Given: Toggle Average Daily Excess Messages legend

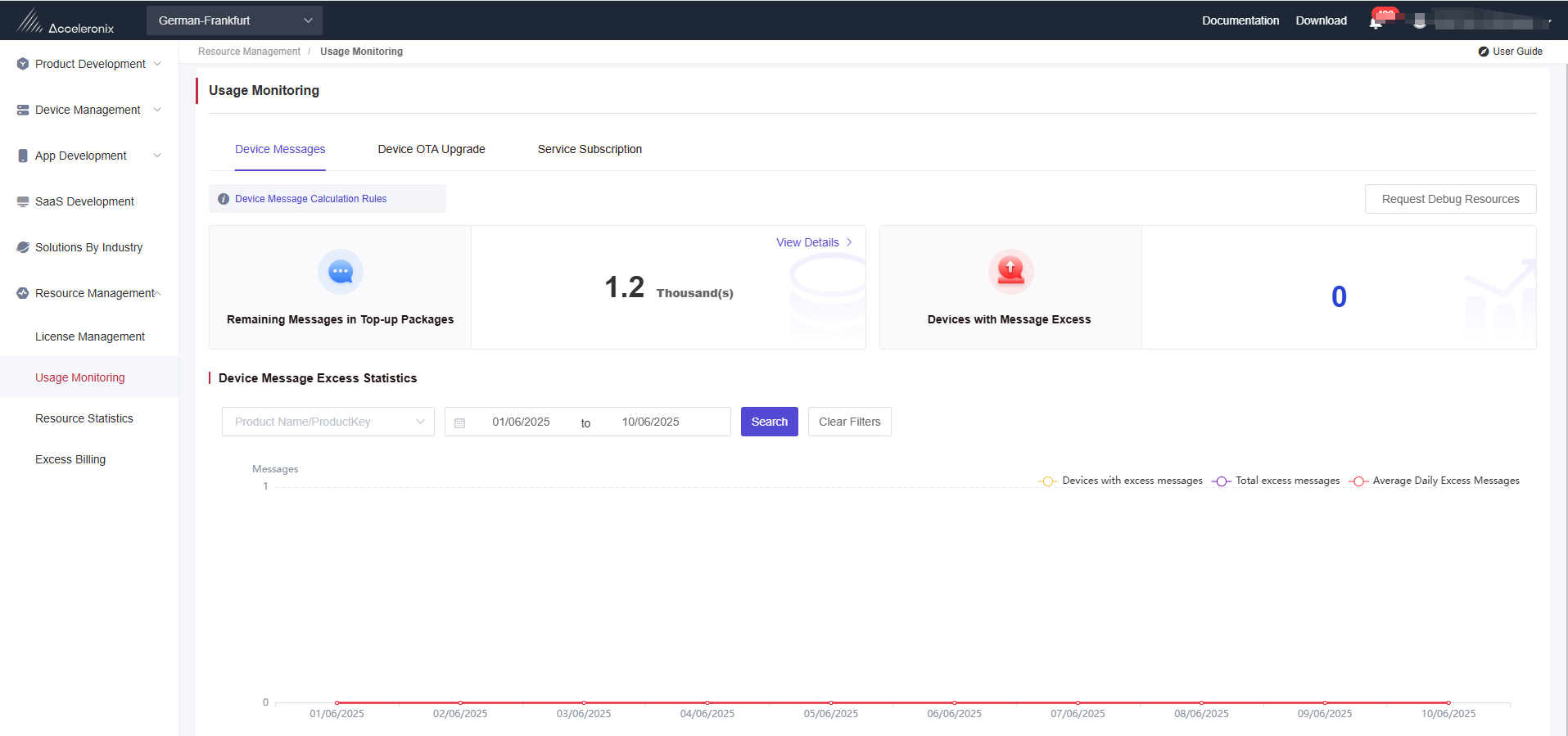Looking at the screenshot, I should click(x=1435, y=481).
